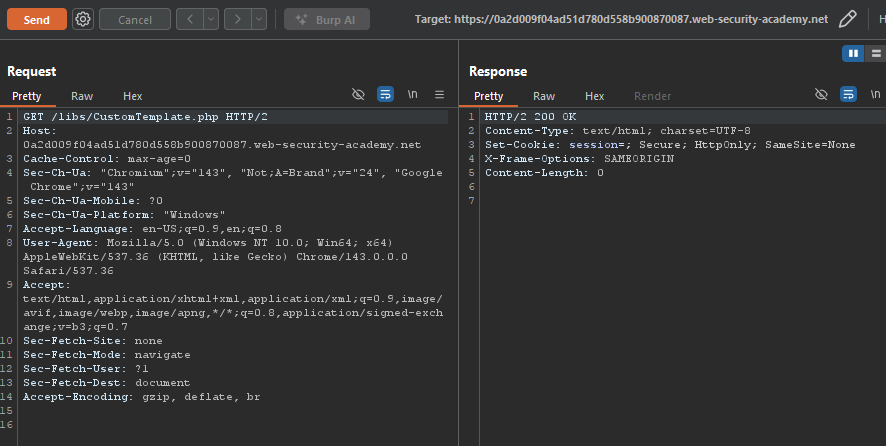The image size is (886, 446).
Task: Click the Response panel heading
Action: click(498, 71)
